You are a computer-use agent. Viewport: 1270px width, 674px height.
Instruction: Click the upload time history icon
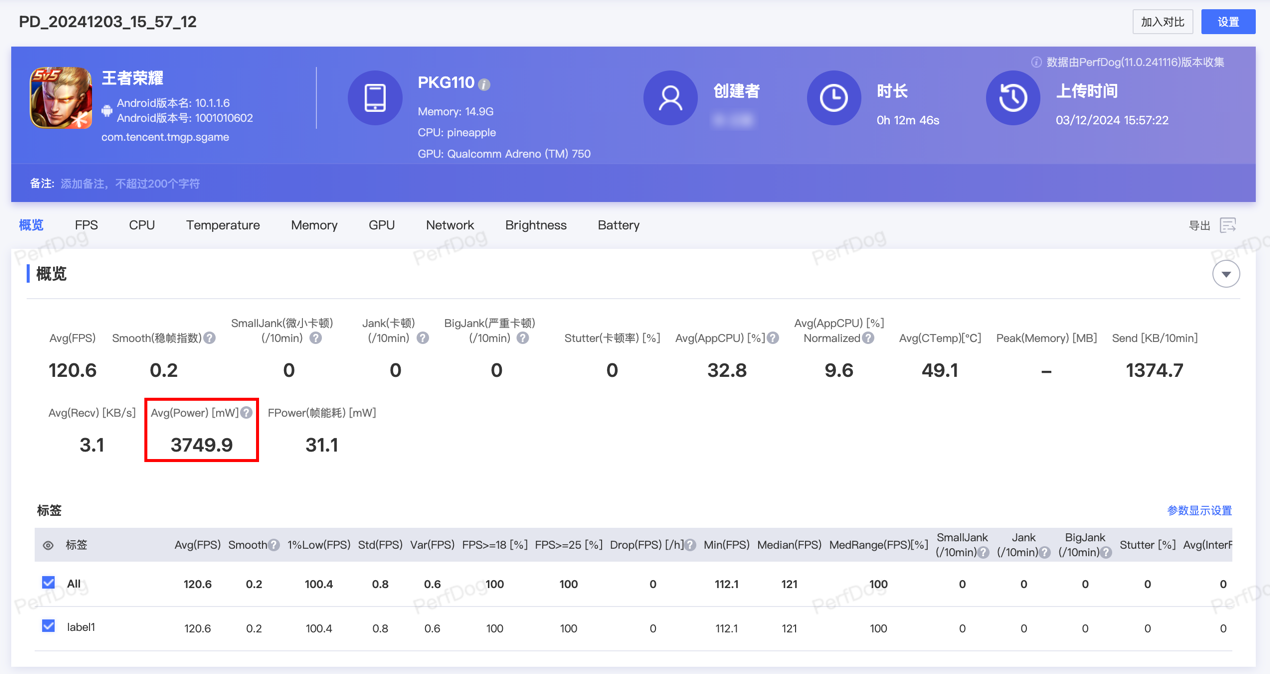1012,98
